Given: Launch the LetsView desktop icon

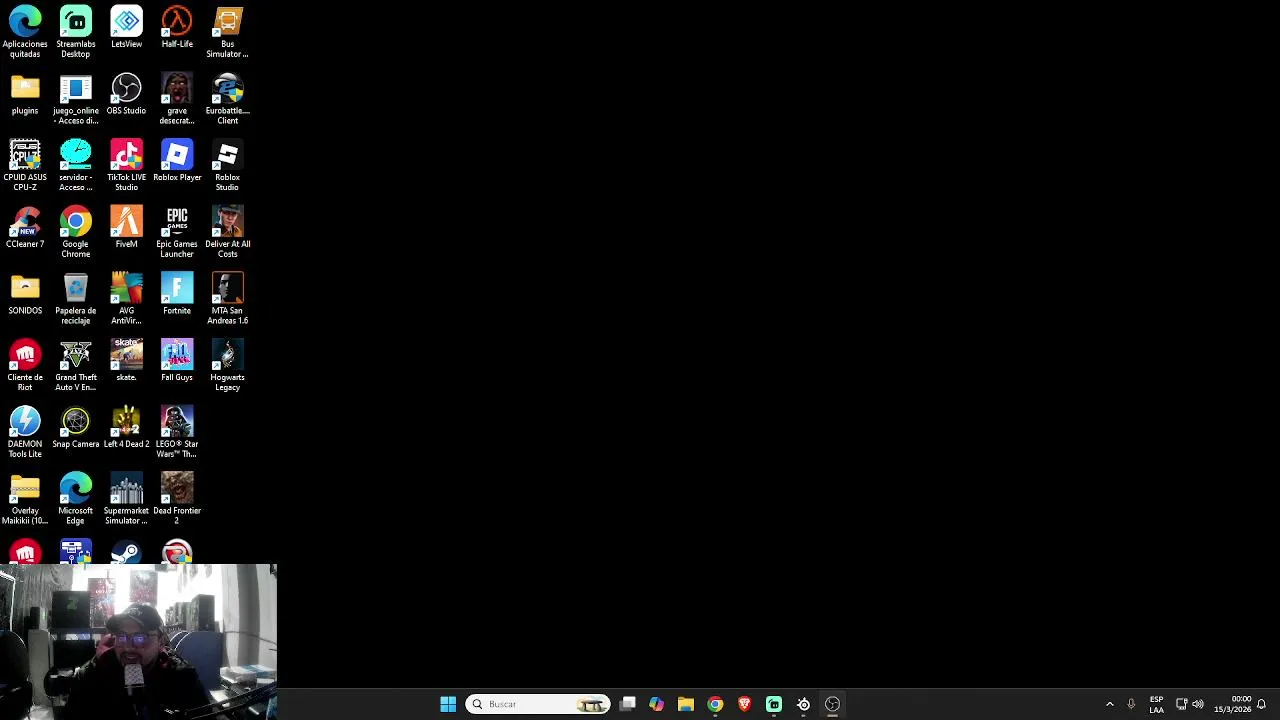Looking at the screenshot, I should (126, 28).
